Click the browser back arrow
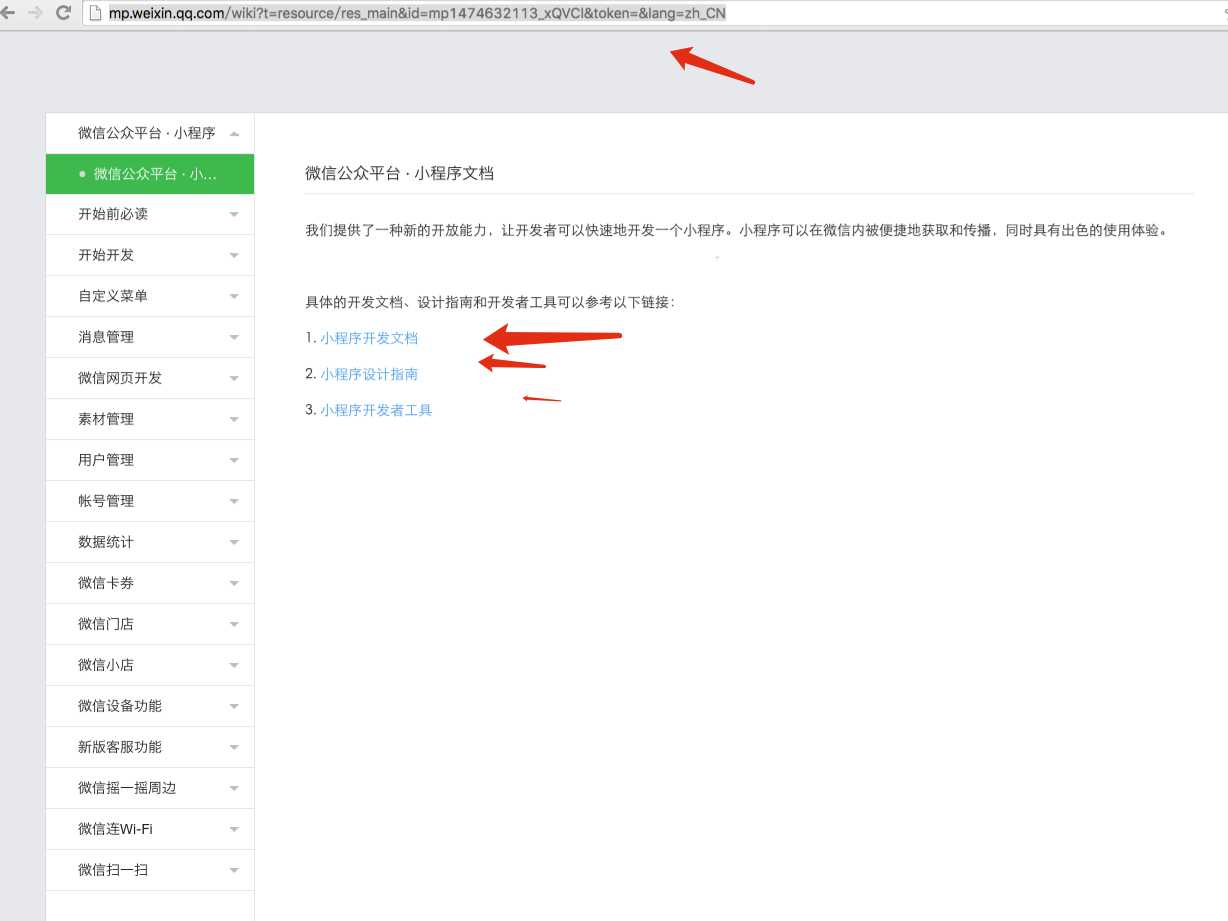Screen dimensions: 1228x921 coord(7,13)
